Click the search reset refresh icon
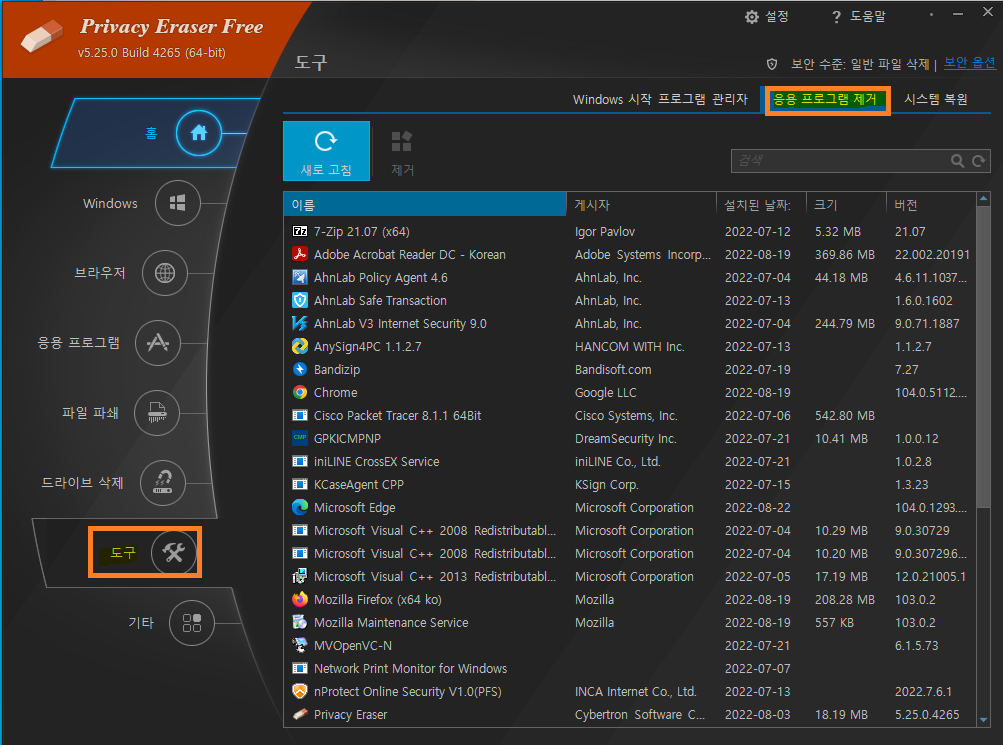This screenshot has width=1003, height=745. coord(979,161)
